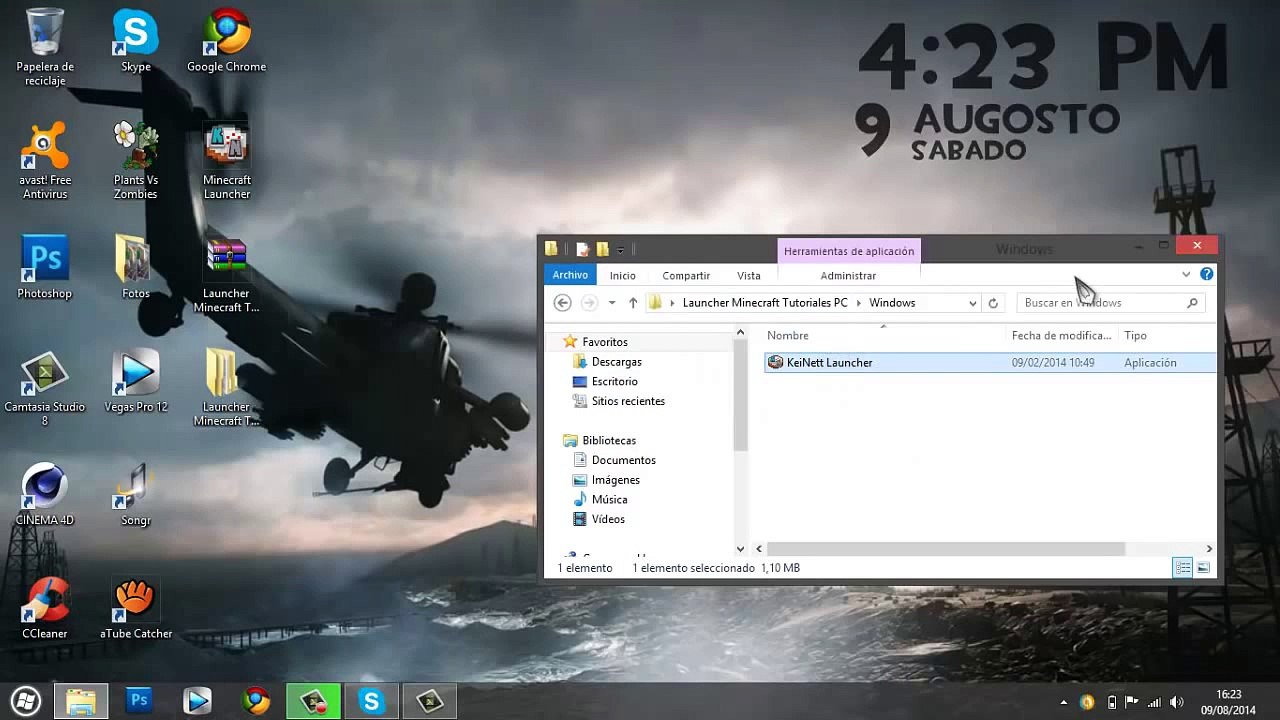Viewport: 1280px width, 720px height.
Task: Select the Vegas Pro 12 desktop icon
Action: [136, 381]
